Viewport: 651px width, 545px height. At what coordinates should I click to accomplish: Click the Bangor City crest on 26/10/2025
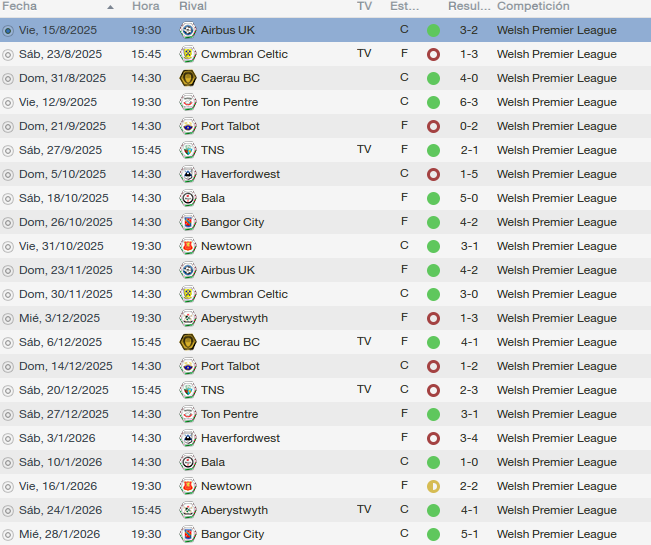point(188,222)
